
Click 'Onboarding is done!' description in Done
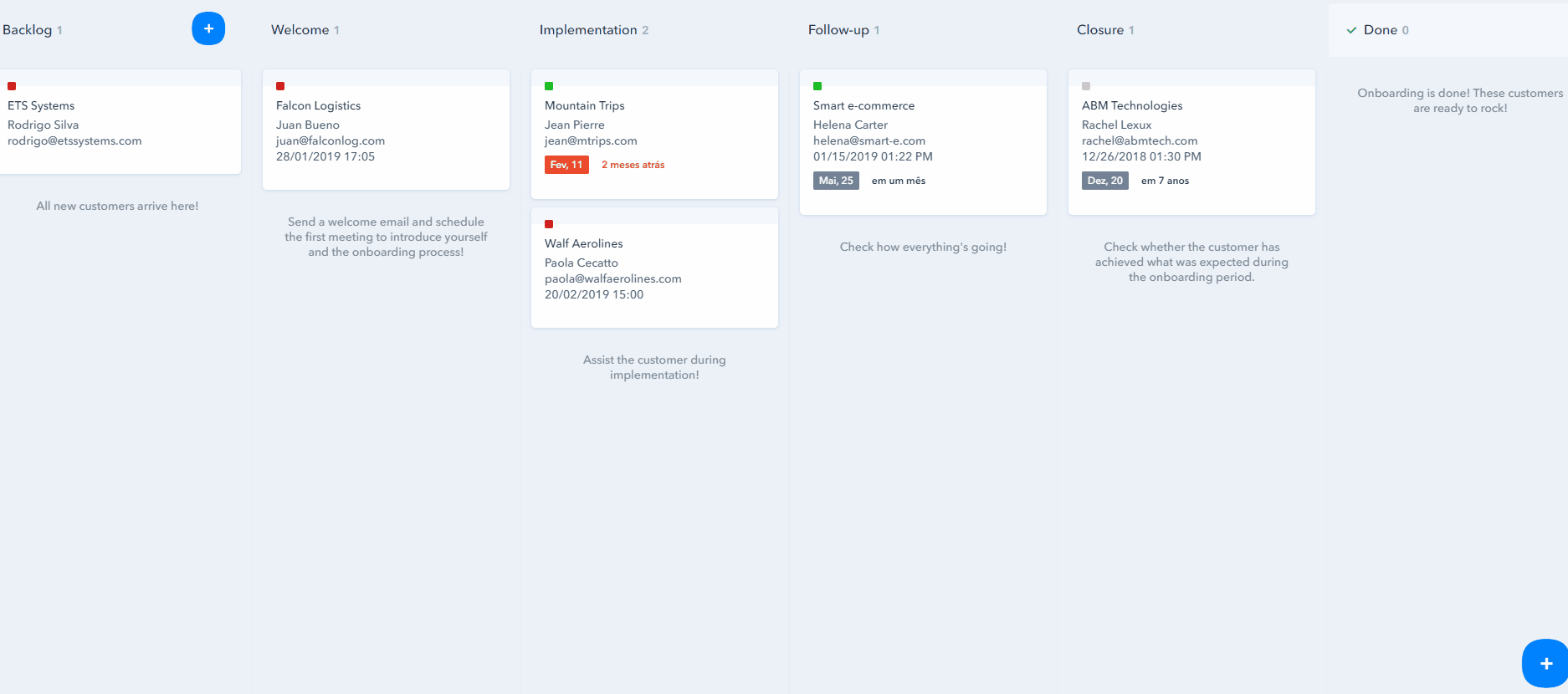(1460, 100)
